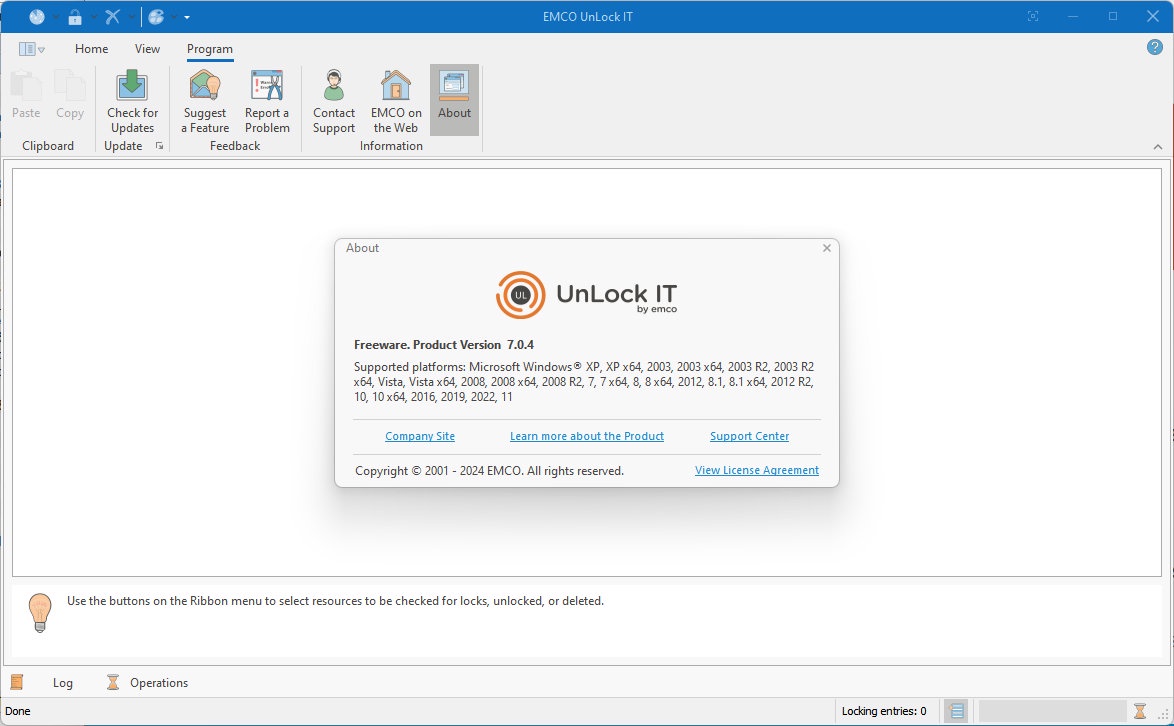Open Suggest a Feature
1174x726 pixels.
[204, 102]
